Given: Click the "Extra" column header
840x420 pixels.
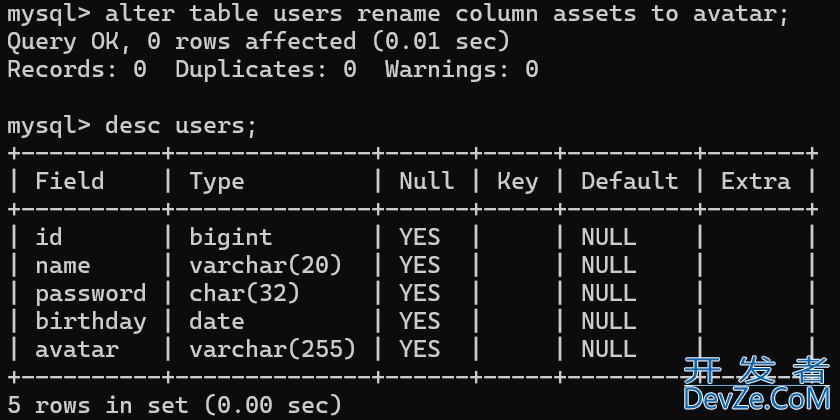Looking at the screenshot, I should click(x=755, y=181).
